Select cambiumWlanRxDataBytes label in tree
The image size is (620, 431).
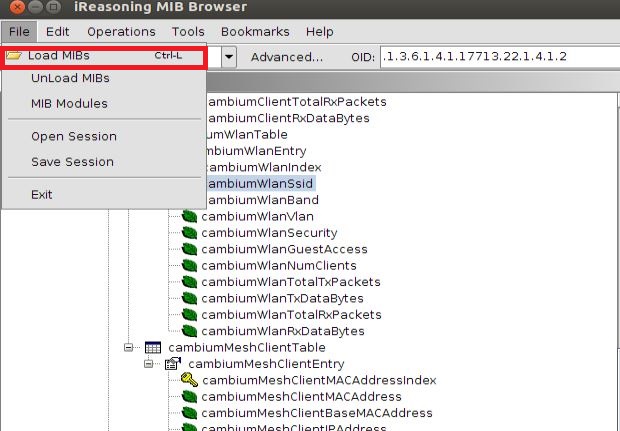[283, 331]
